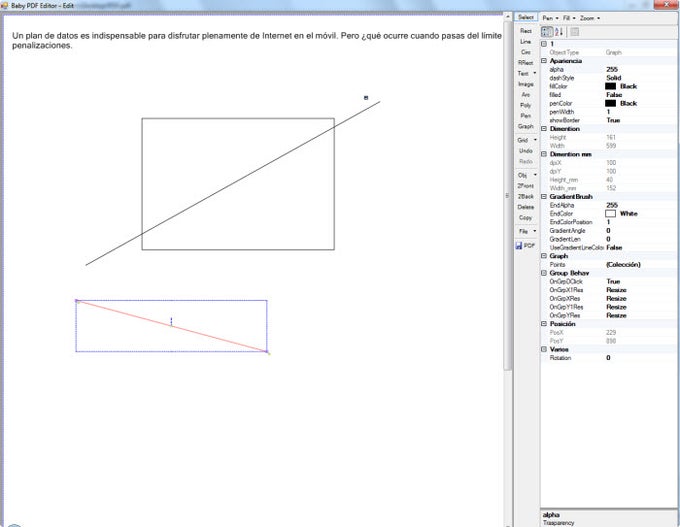Click the small rotation handle above the long line
680x527 pixels.
click(366, 98)
